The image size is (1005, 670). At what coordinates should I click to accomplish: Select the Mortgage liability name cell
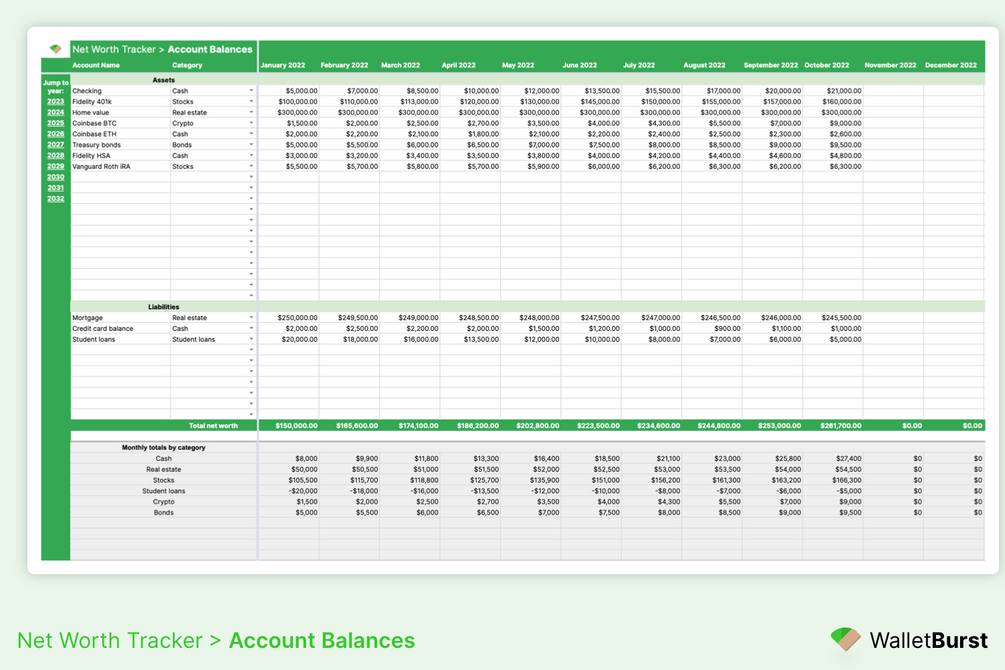point(120,317)
